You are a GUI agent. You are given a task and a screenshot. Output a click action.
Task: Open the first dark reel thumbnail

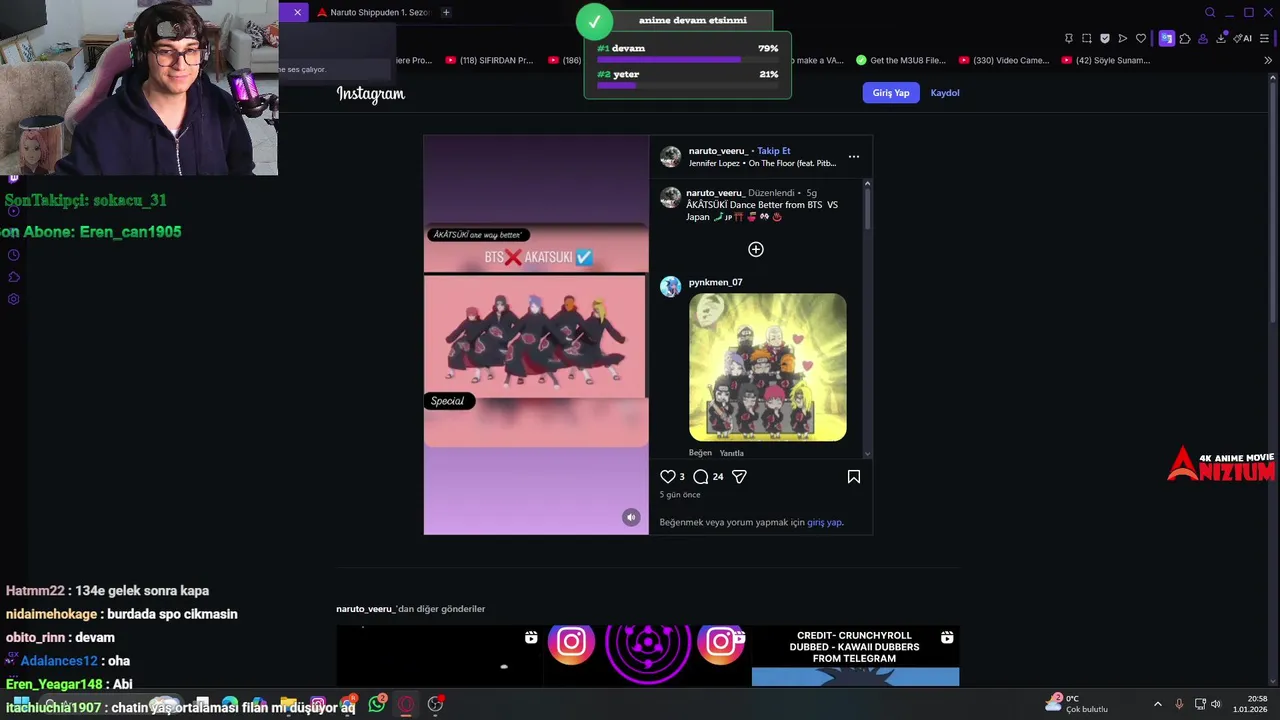pos(439,656)
